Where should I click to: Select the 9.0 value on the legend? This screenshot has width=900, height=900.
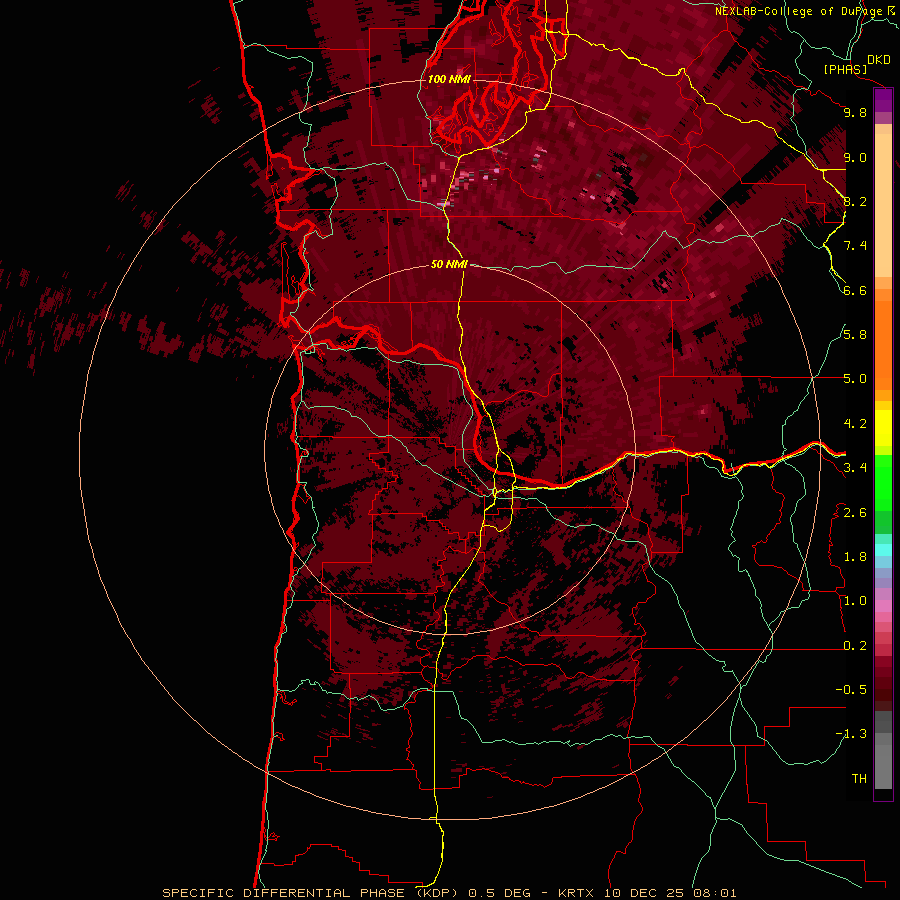click(855, 157)
